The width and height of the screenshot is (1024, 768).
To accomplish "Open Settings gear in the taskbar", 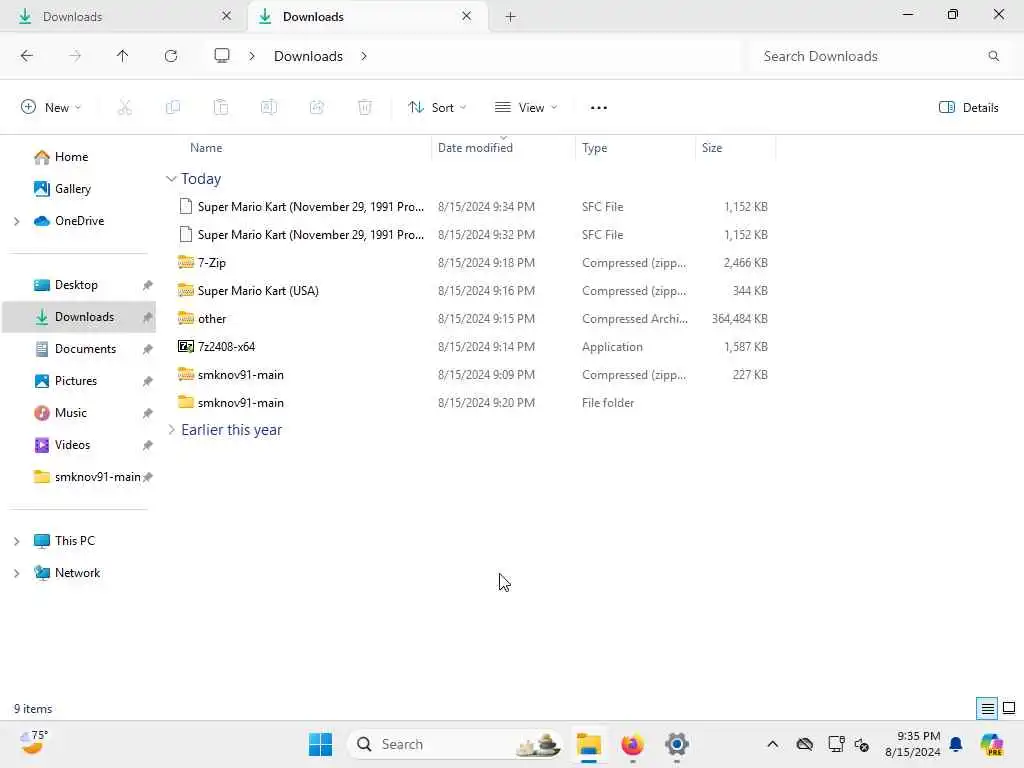I will click(x=677, y=744).
